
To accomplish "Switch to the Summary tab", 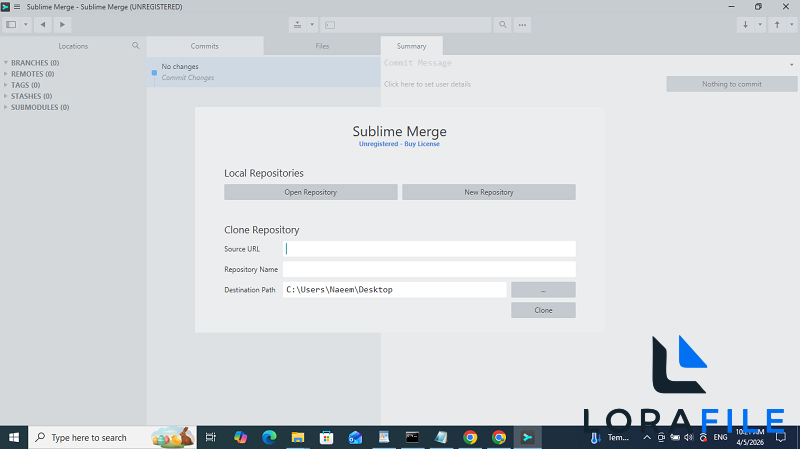I will point(411,46).
